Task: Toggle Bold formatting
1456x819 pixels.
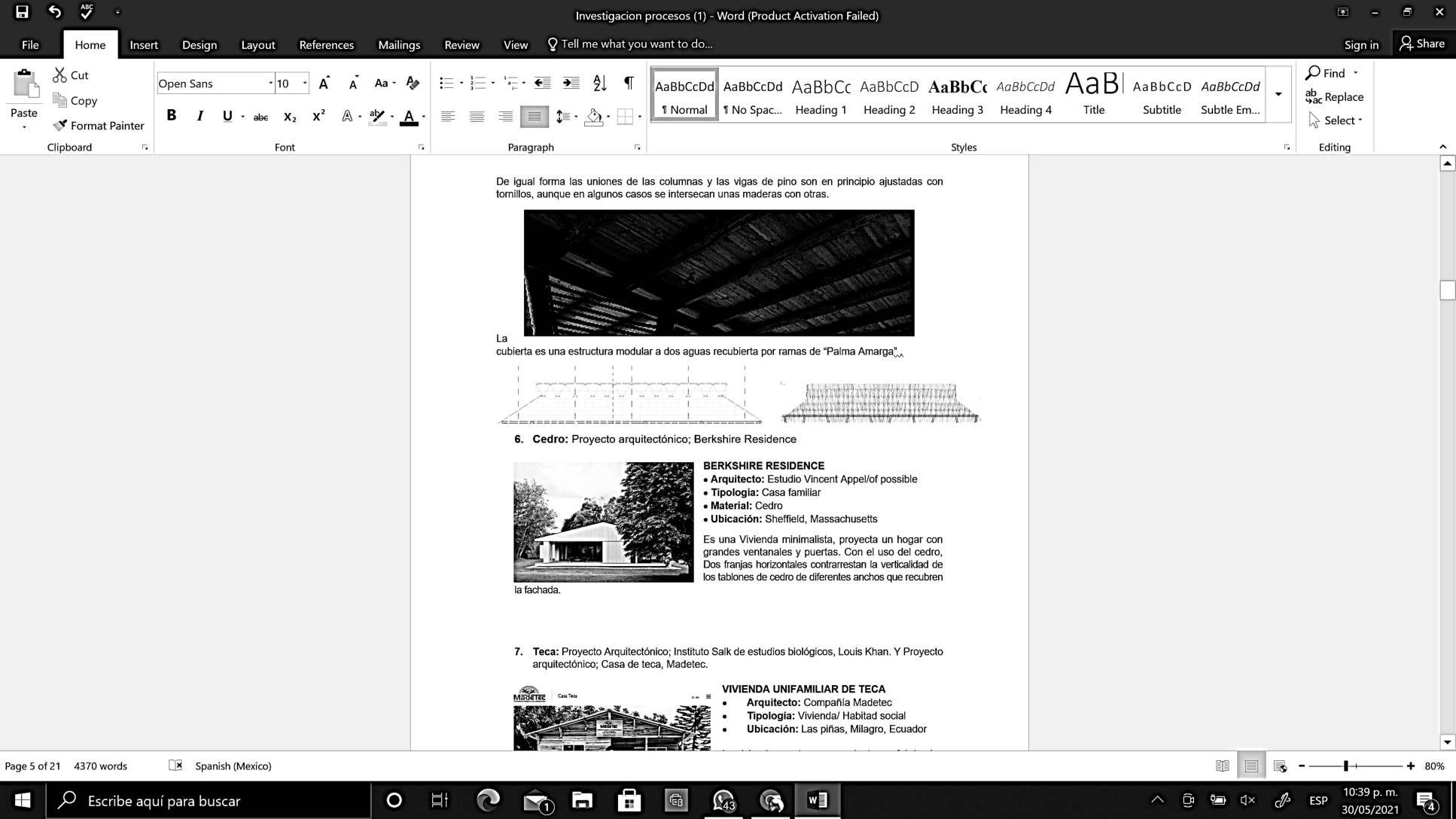Action: tap(172, 116)
